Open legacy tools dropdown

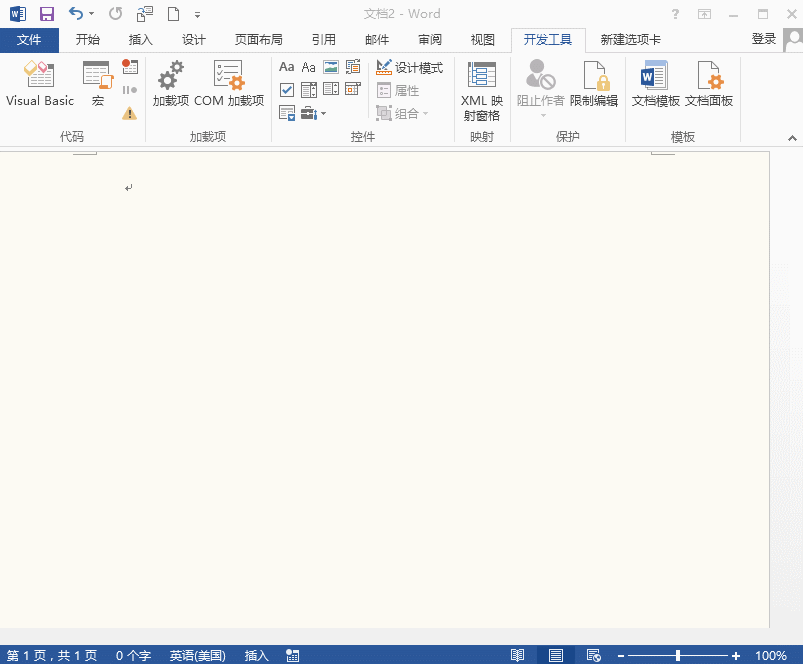coord(313,113)
